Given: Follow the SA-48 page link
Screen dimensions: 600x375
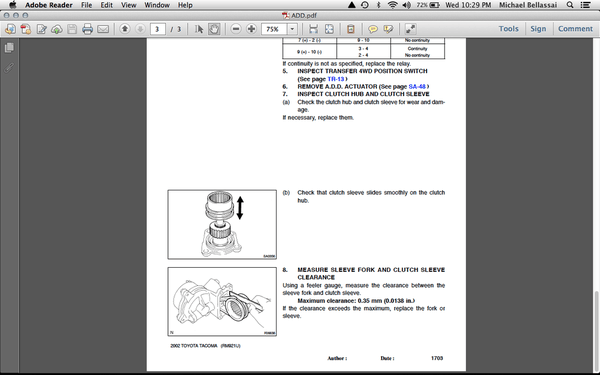Looking at the screenshot, I should [x=417, y=86].
